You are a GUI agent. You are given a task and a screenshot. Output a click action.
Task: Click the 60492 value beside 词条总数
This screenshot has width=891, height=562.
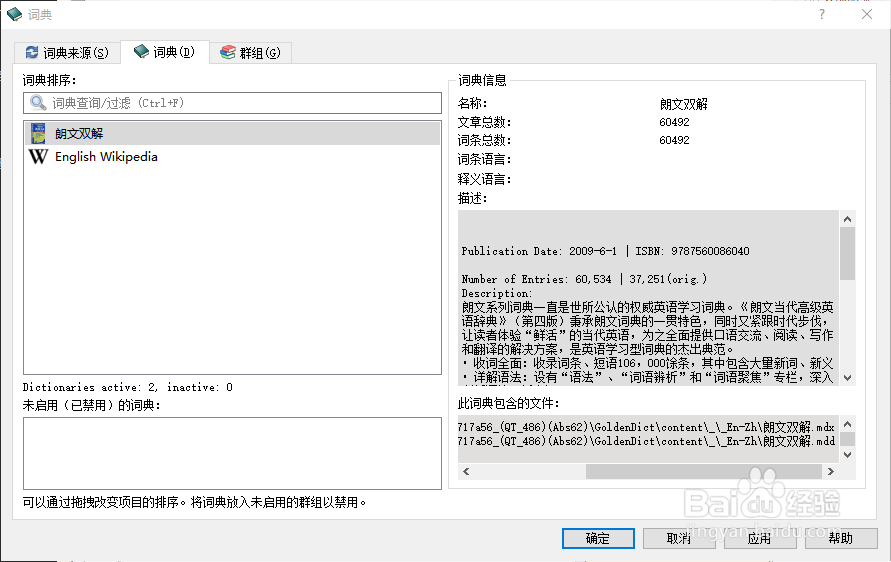[x=674, y=140]
